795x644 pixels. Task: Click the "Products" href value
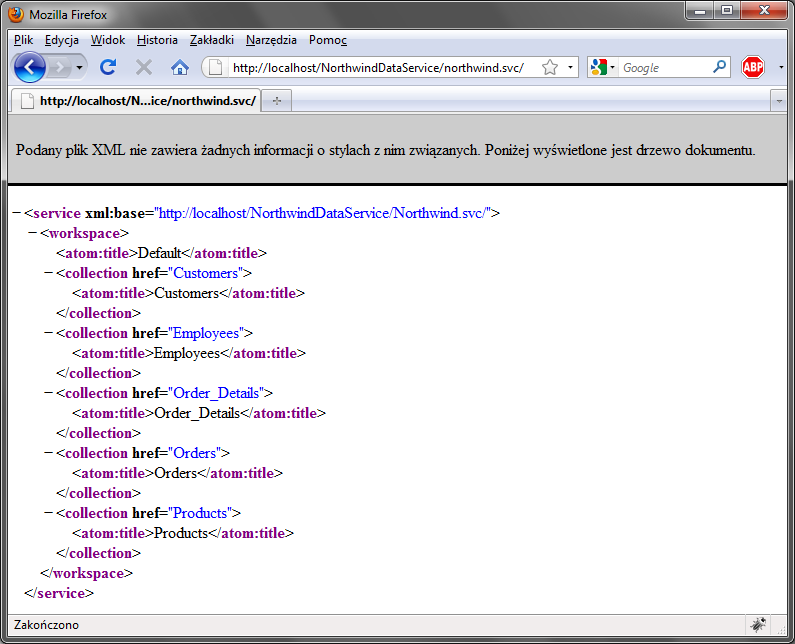click(200, 513)
